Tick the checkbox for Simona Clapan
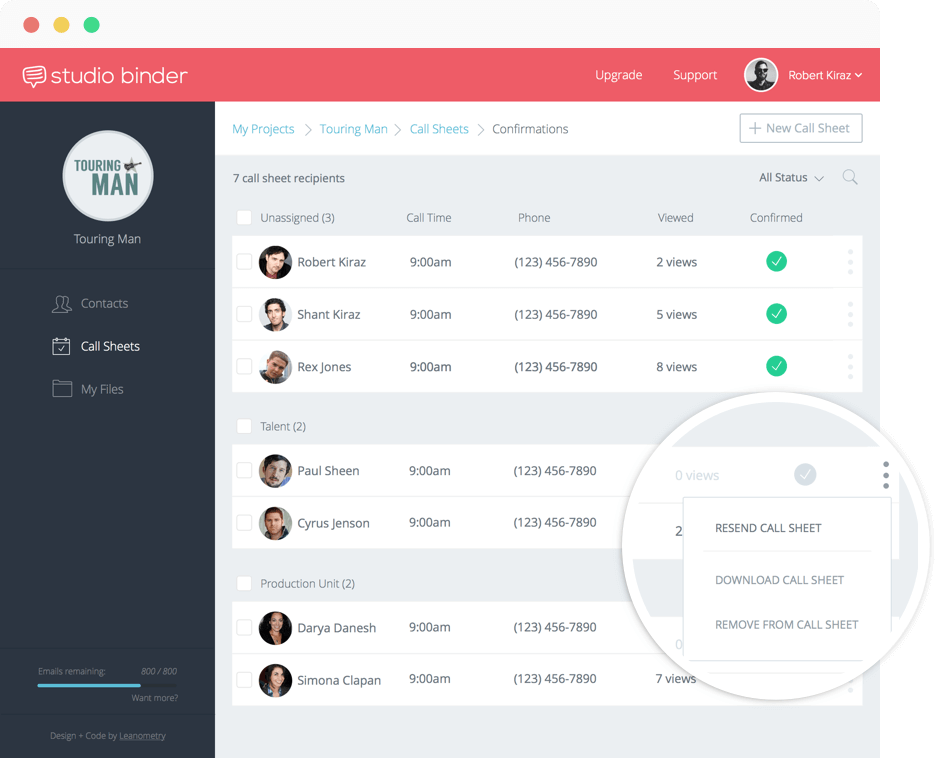 [244, 680]
